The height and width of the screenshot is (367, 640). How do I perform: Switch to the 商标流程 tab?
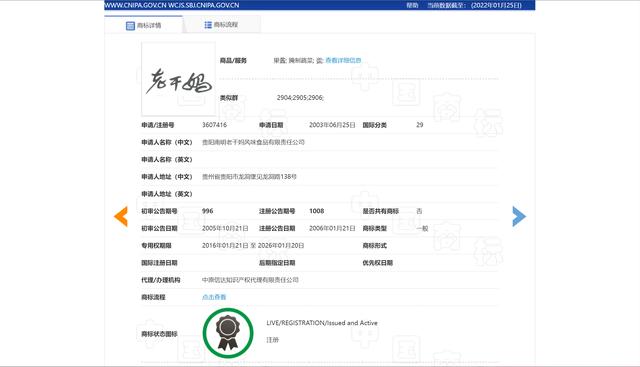click(x=221, y=25)
